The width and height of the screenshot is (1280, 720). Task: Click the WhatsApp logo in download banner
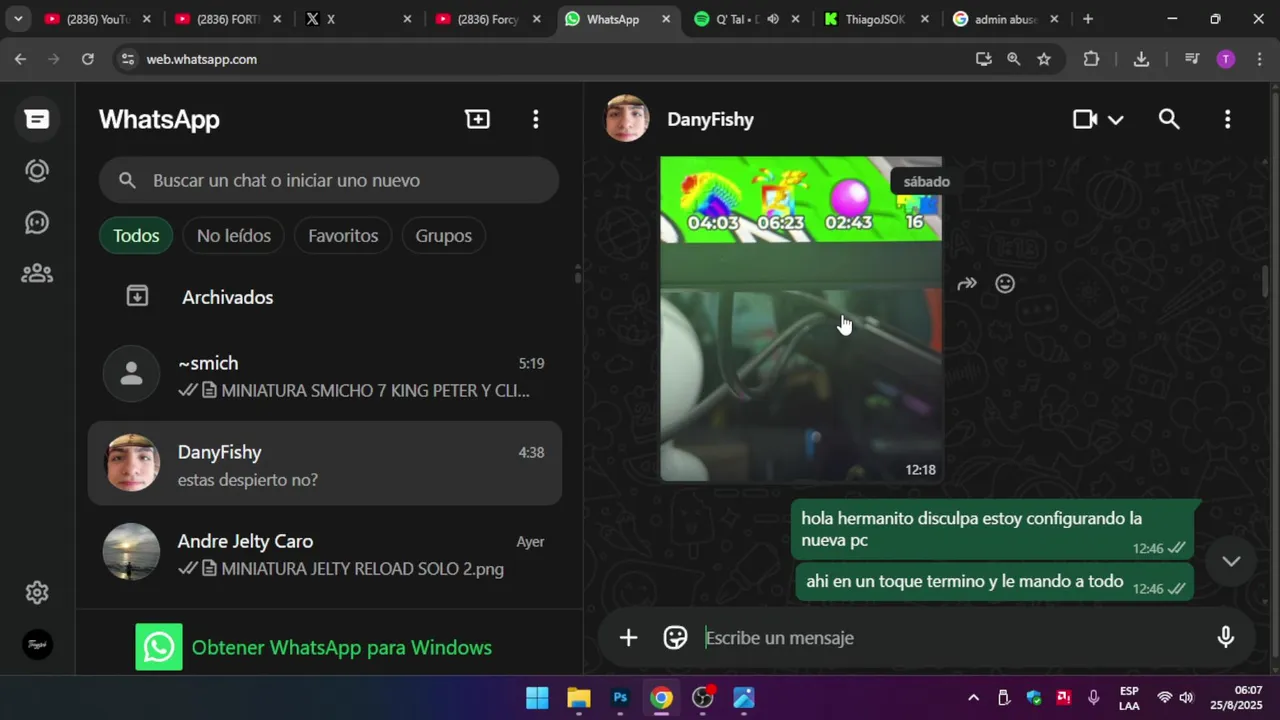coord(159,647)
